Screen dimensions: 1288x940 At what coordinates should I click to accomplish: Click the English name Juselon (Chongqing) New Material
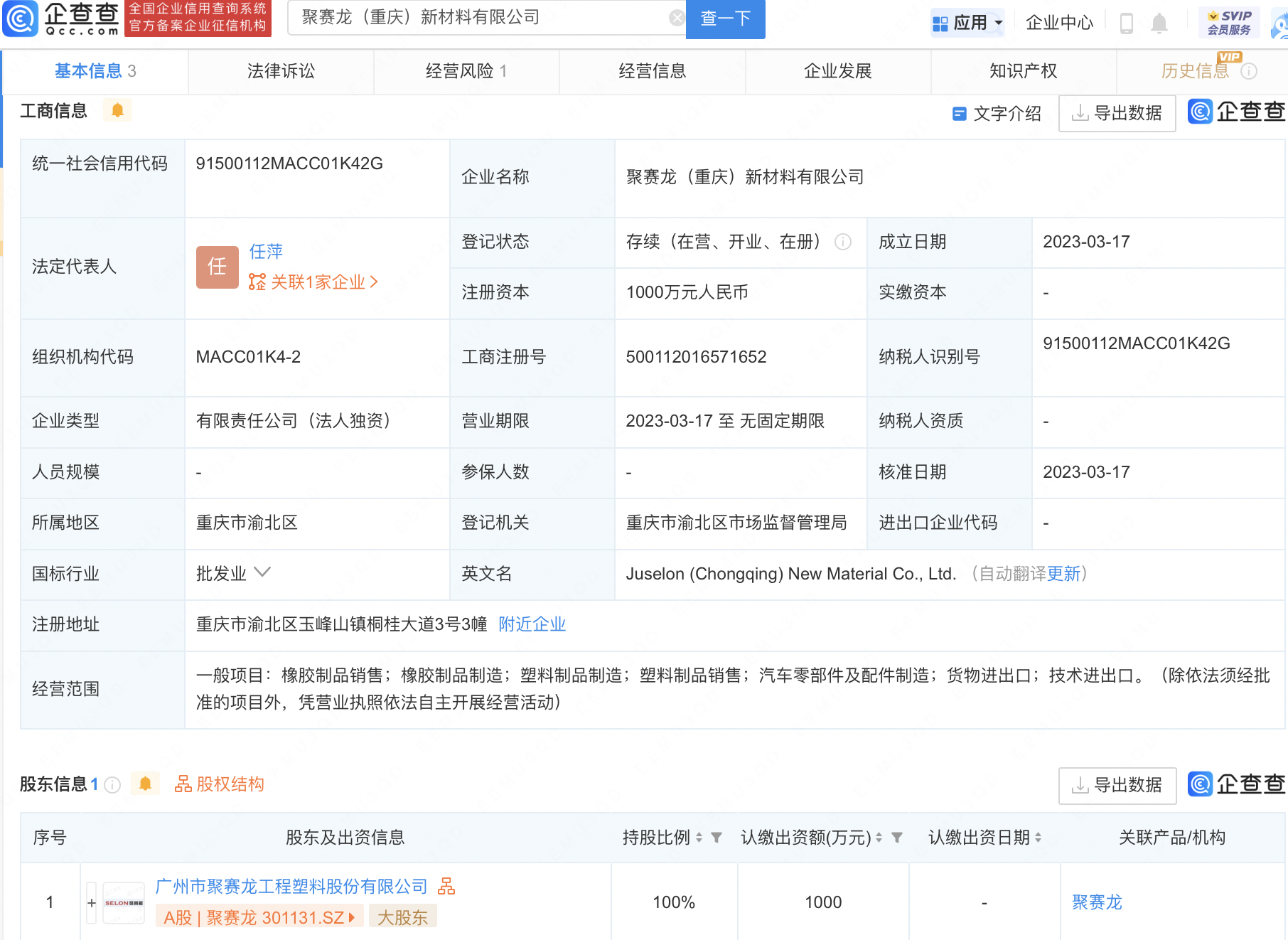click(x=790, y=574)
